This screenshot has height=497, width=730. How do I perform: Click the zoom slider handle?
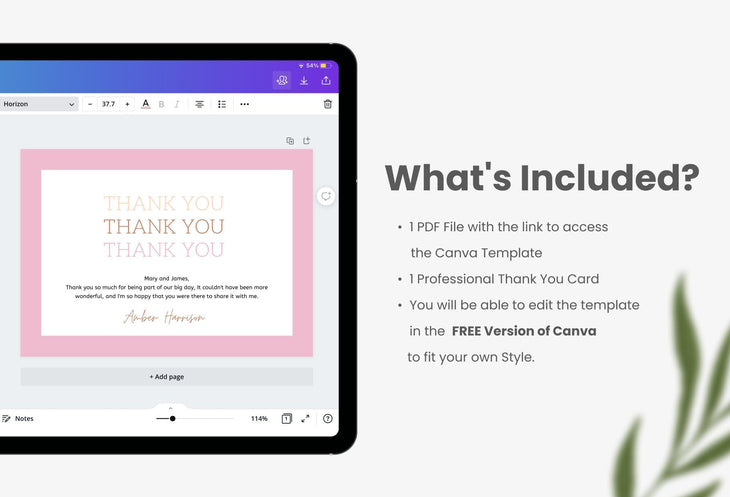click(173, 419)
